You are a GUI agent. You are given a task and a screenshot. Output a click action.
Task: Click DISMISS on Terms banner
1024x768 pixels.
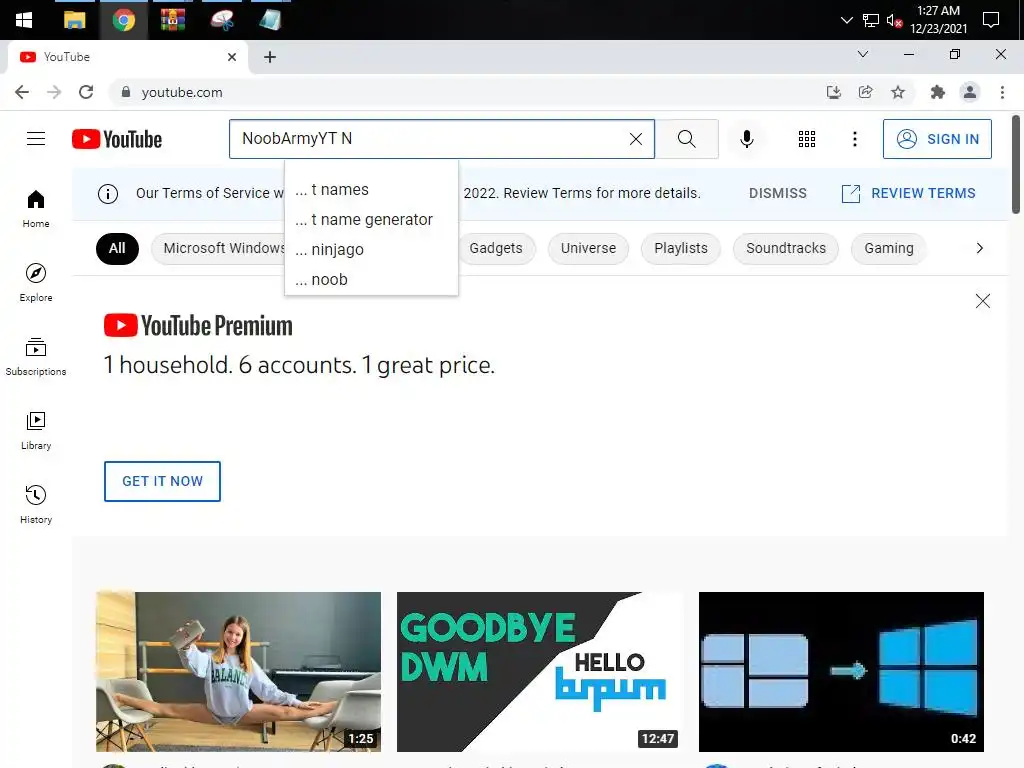point(777,193)
